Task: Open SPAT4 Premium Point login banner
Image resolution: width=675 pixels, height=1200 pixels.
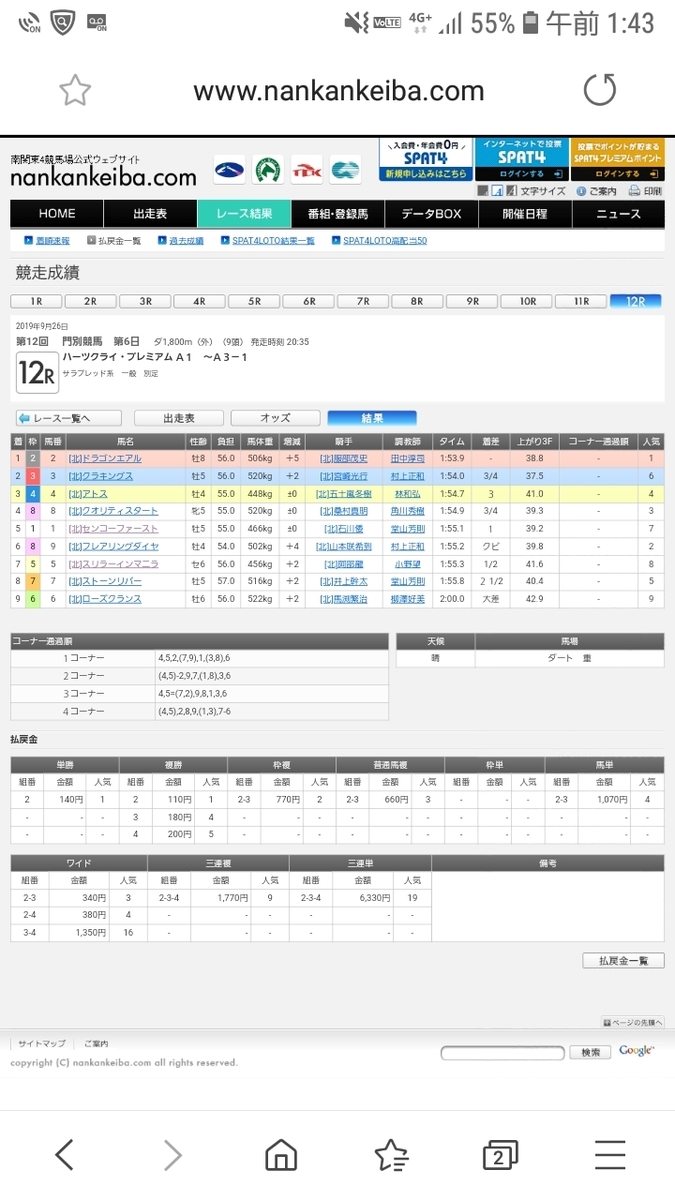Action: (617, 160)
